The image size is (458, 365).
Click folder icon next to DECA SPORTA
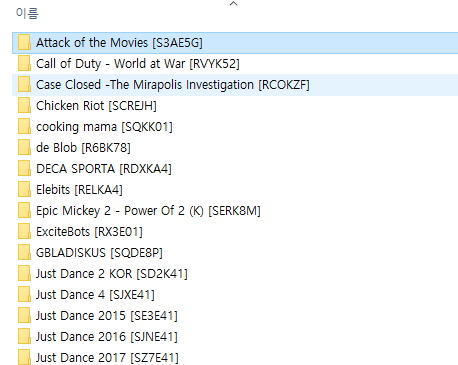click(24, 169)
